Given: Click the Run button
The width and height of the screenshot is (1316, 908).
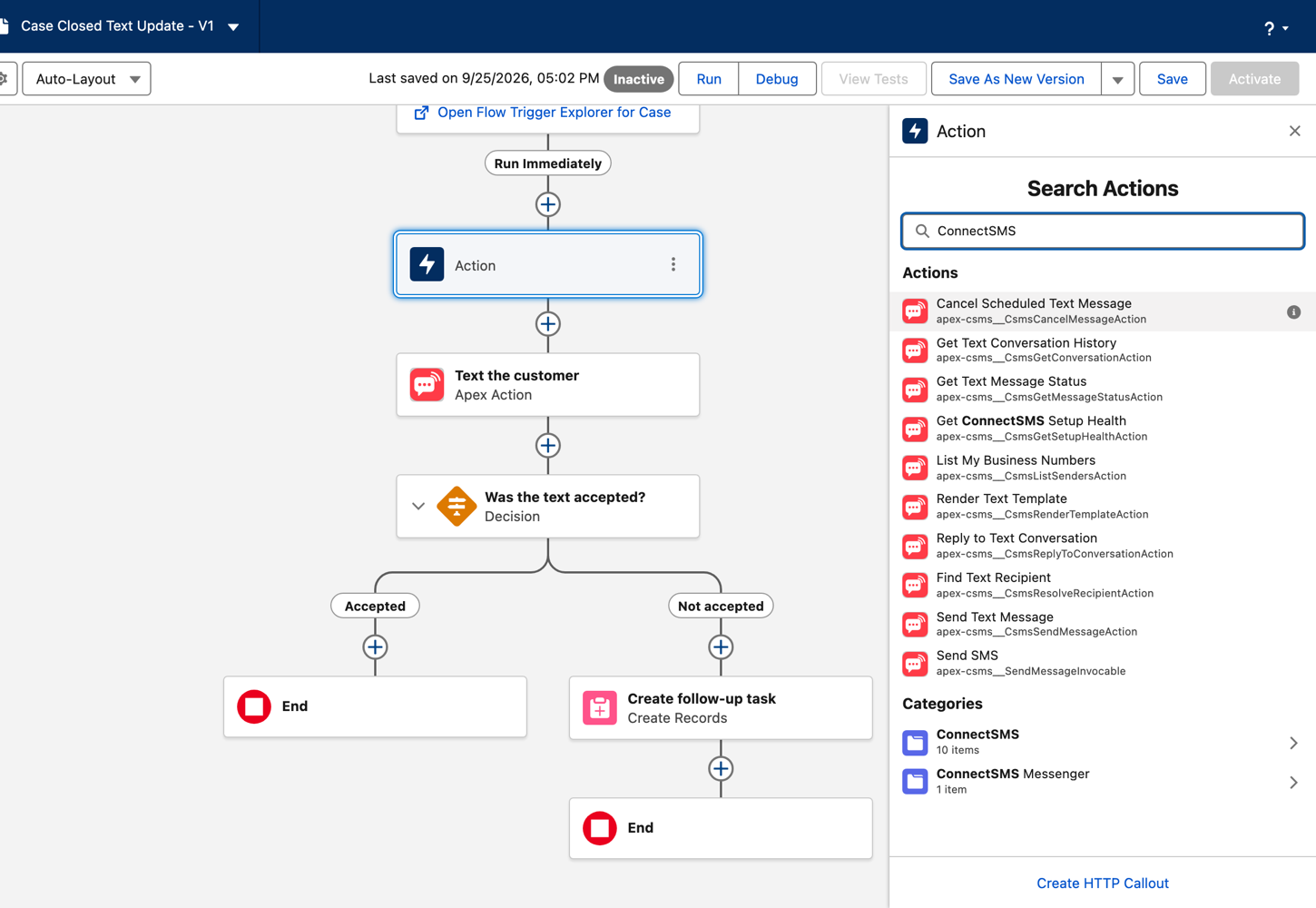Looking at the screenshot, I should (x=709, y=79).
